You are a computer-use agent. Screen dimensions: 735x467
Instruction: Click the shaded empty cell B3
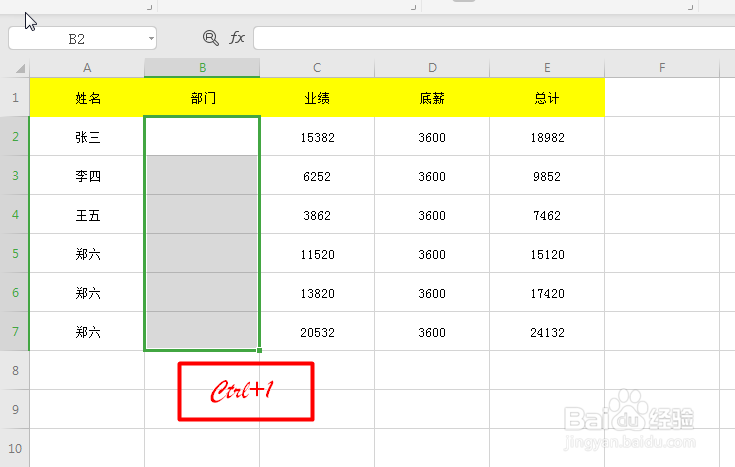pyautogui.click(x=202, y=175)
